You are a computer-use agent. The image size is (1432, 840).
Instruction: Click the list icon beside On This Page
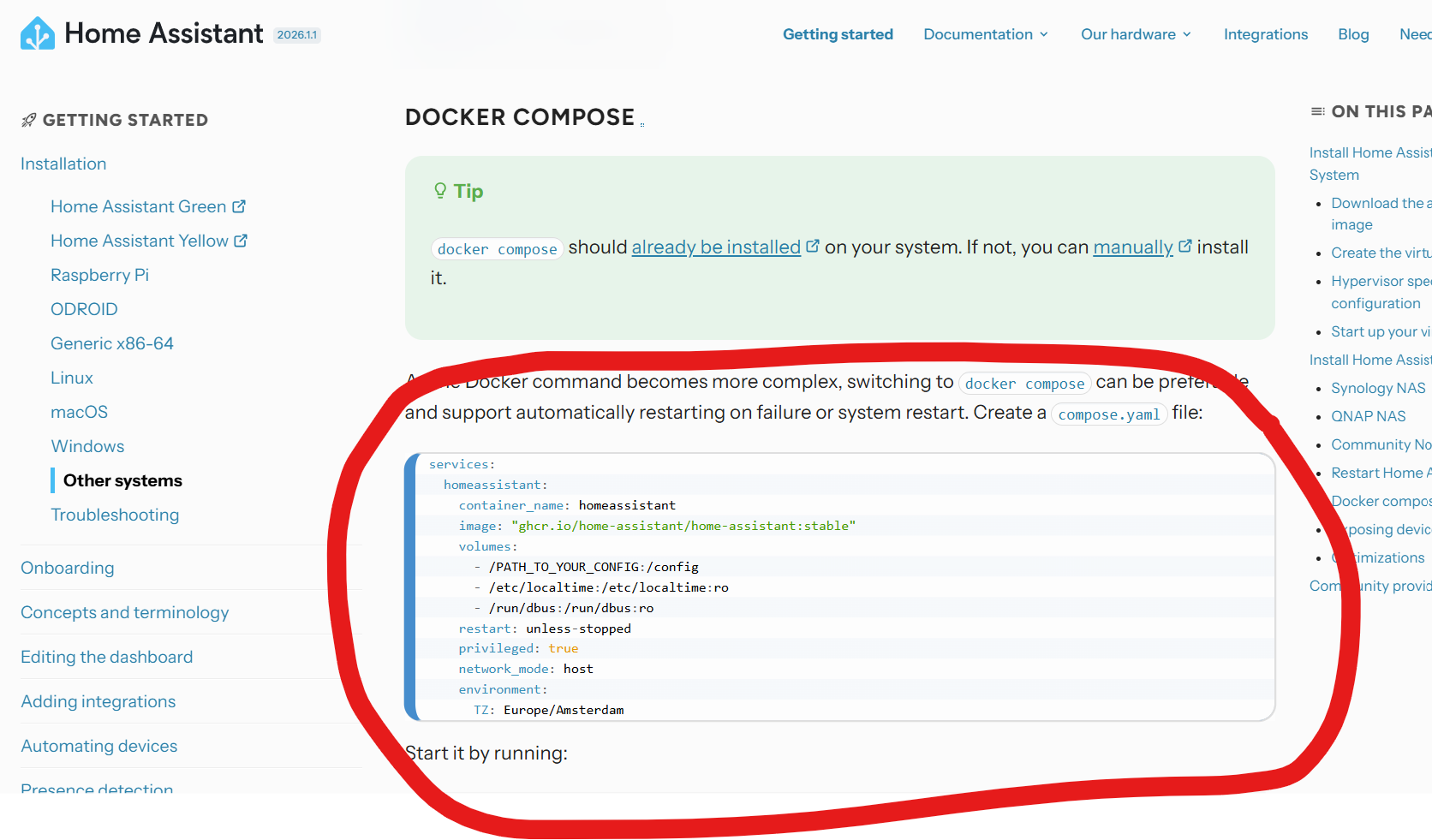pyautogui.click(x=1317, y=111)
